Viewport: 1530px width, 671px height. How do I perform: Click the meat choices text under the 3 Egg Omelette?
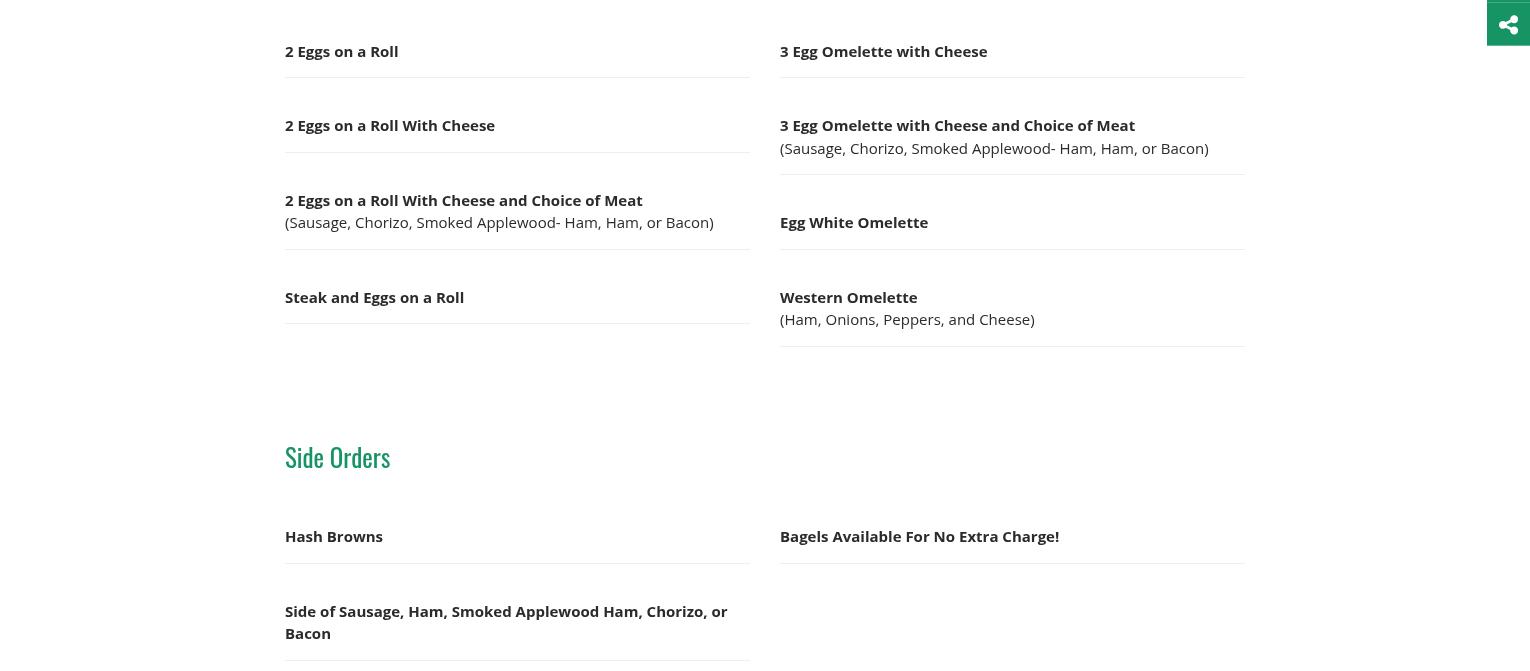click(993, 149)
